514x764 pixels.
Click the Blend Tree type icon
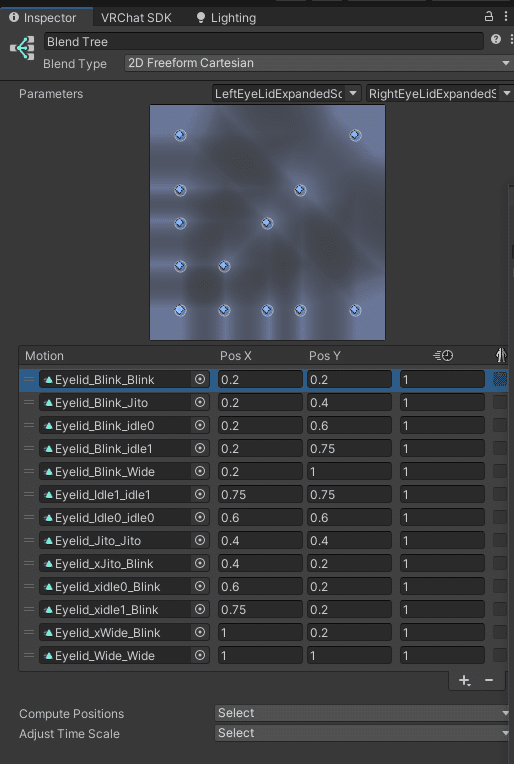point(22,48)
